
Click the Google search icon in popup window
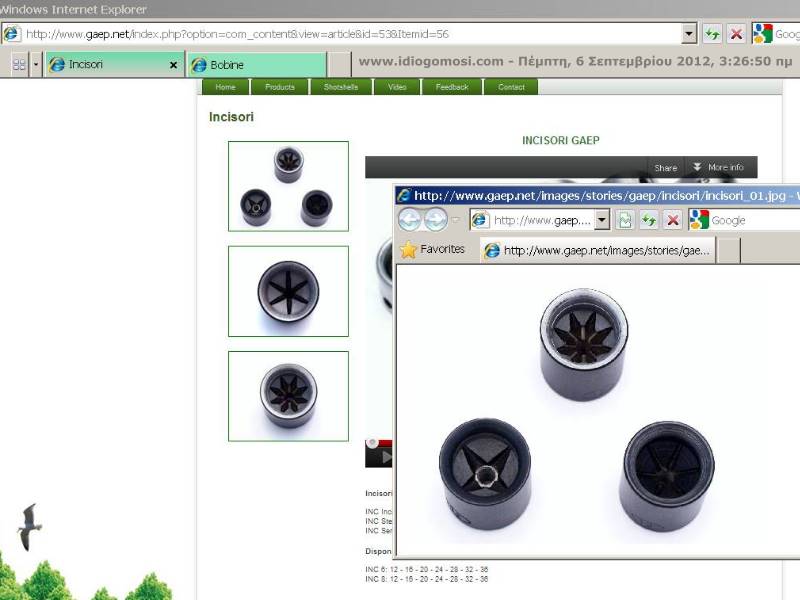click(699, 220)
